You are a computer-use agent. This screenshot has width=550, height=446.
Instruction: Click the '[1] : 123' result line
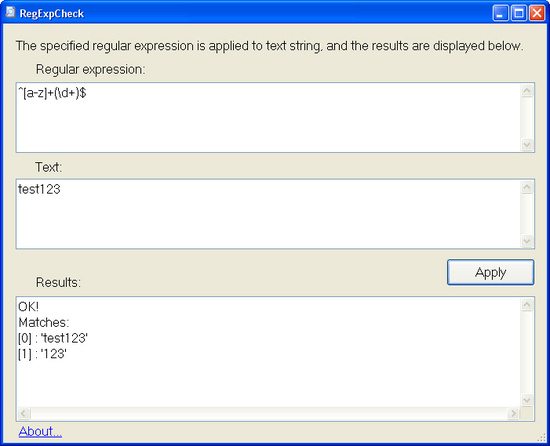(x=42, y=354)
